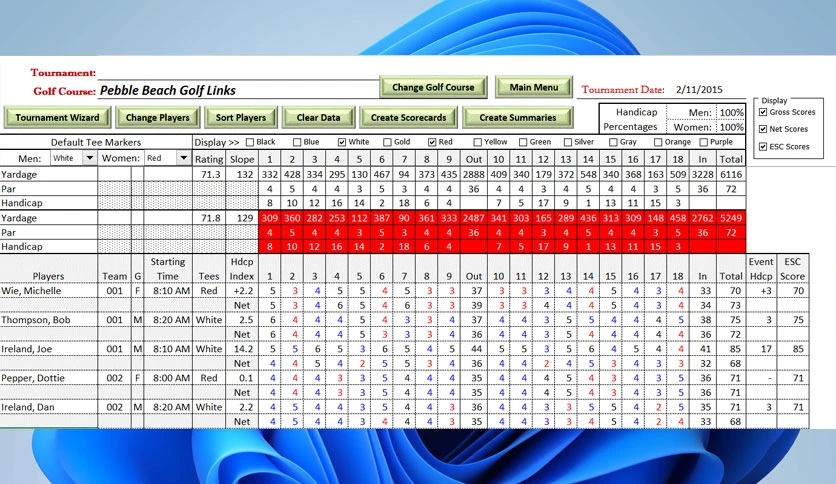Image resolution: width=836 pixels, height=484 pixels.
Task: Toggle the Net Scores checkbox
Action: pyautogui.click(x=763, y=129)
